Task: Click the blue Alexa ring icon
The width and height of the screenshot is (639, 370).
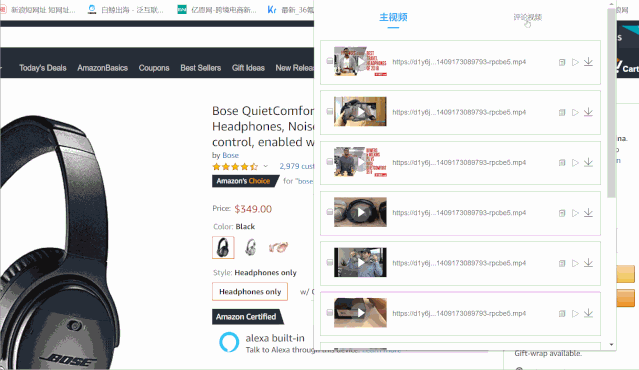Action: click(x=229, y=342)
